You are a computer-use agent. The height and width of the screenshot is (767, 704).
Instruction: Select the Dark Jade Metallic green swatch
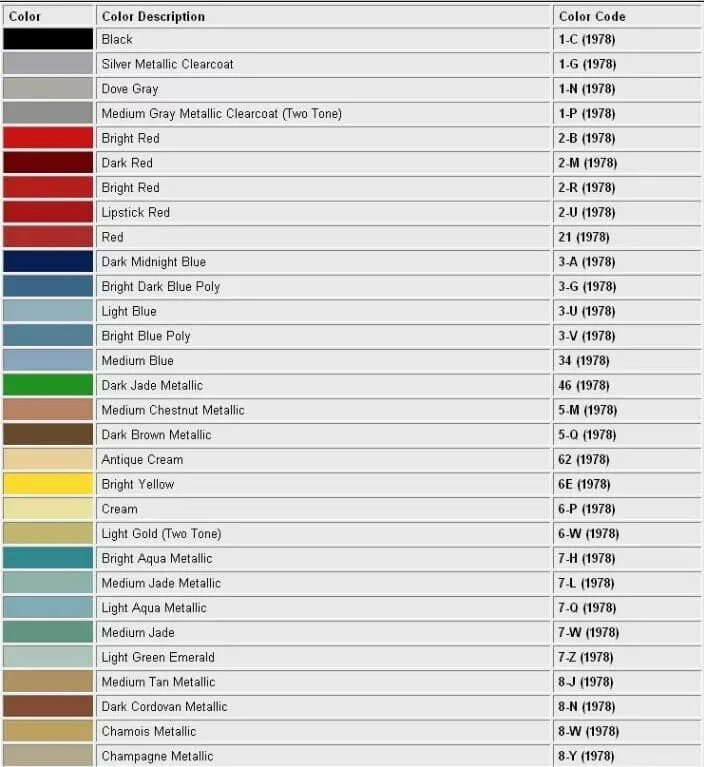48,385
